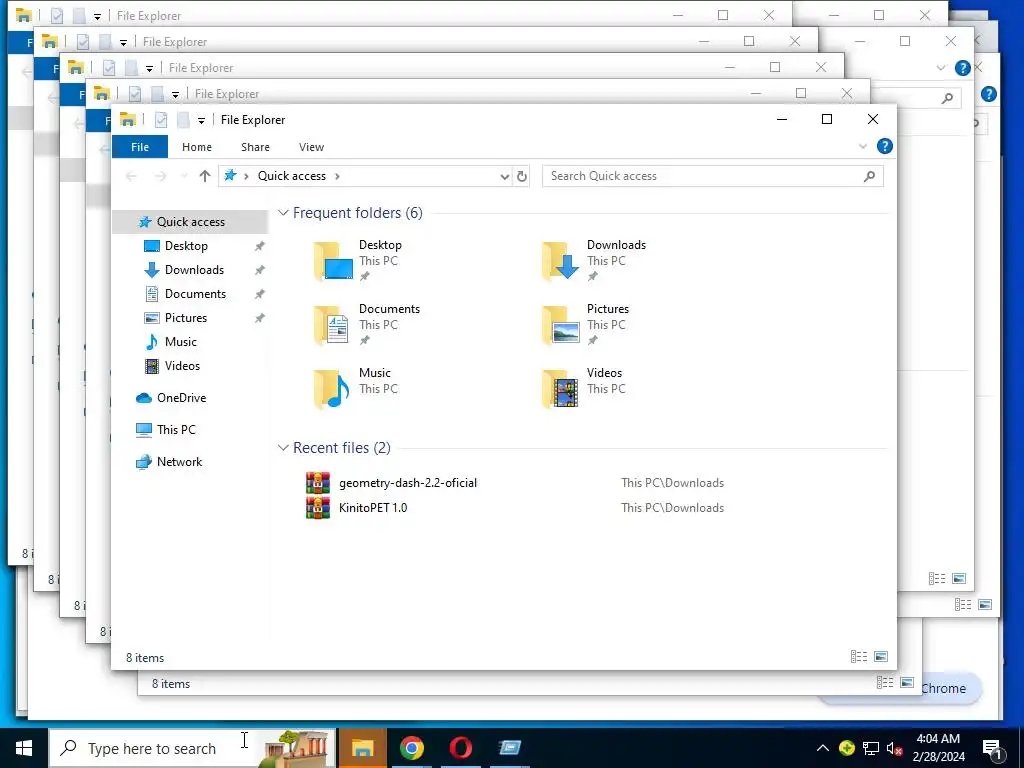Screen dimensions: 1024x768
Task: Open Help with the blue question mark
Action: click(x=885, y=146)
